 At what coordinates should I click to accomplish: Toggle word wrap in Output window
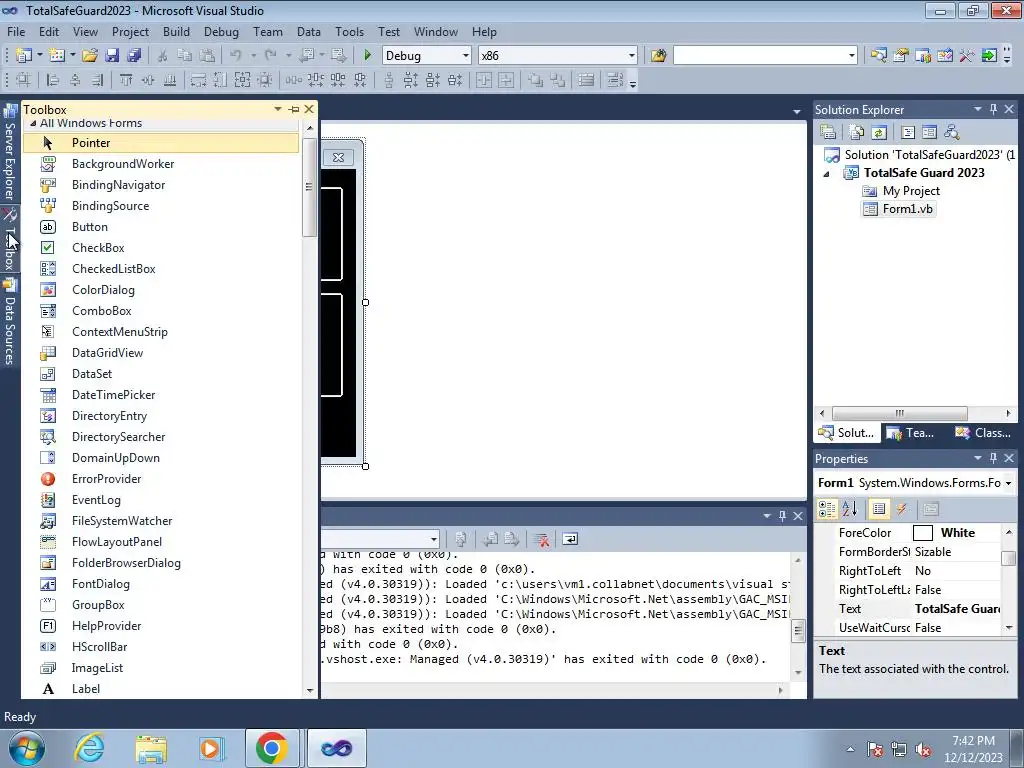pos(570,539)
